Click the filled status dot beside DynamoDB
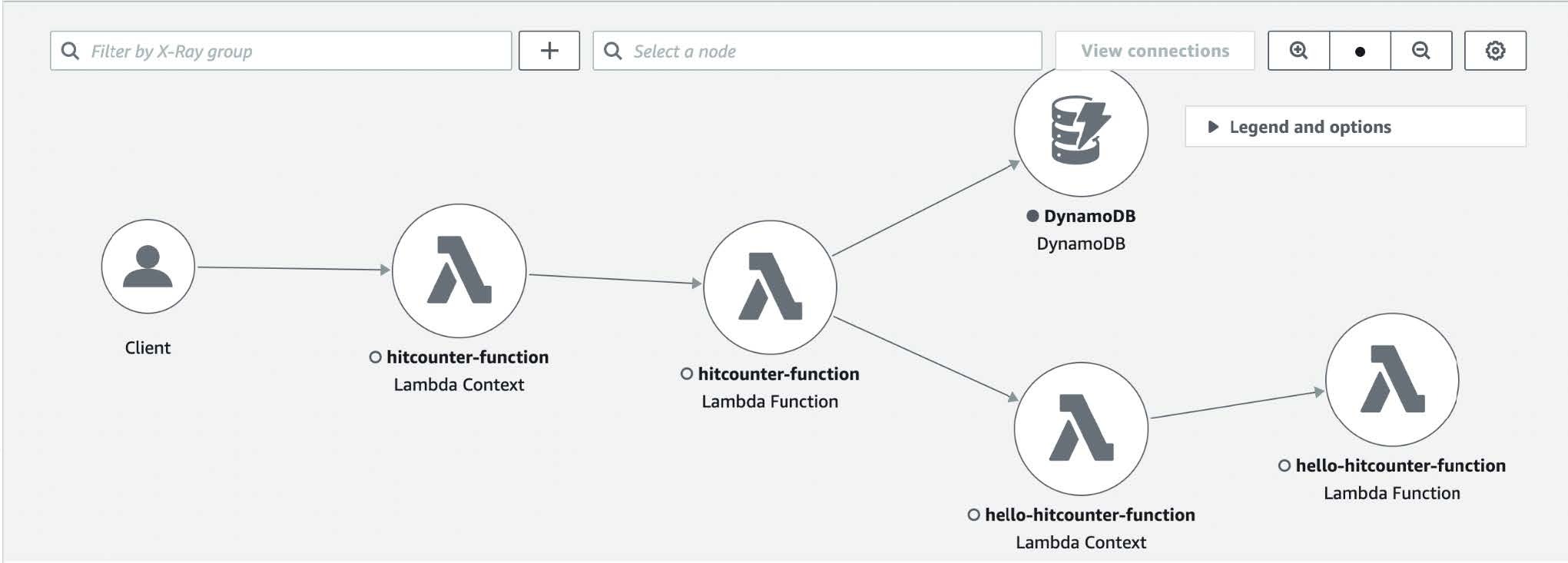The image size is (1568, 563). coord(1033,216)
